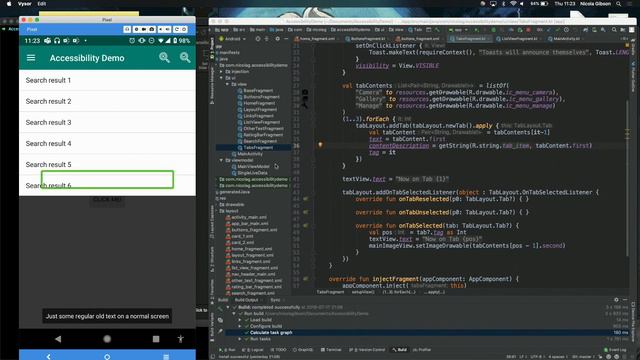640x360 pixels.
Task: Collapse the viewmodel package folder
Action: (222, 160)
